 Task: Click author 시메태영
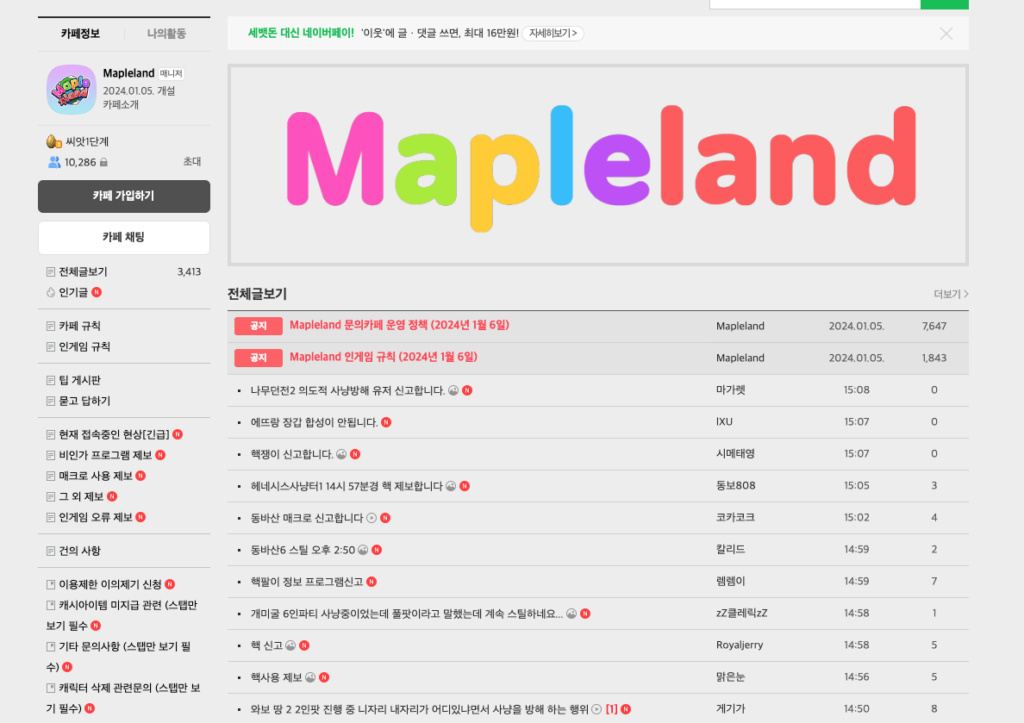coord(735,454)
